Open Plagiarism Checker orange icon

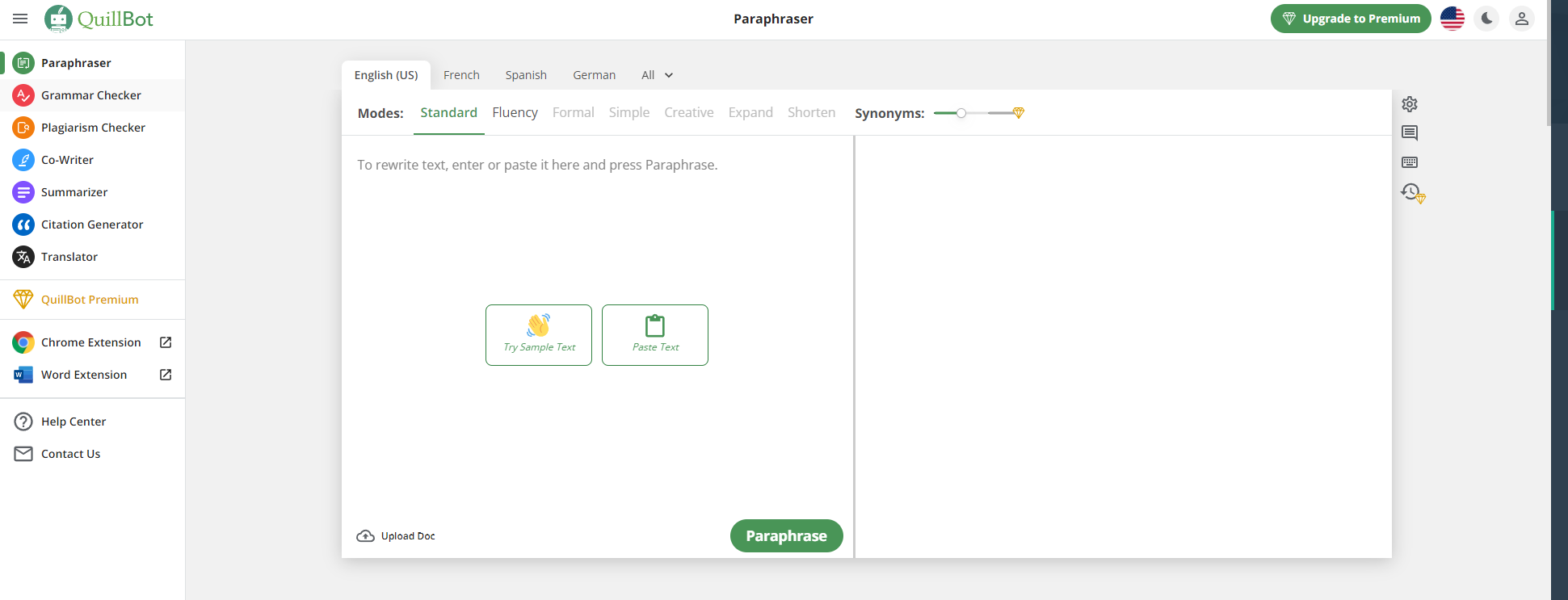(23, 128)
